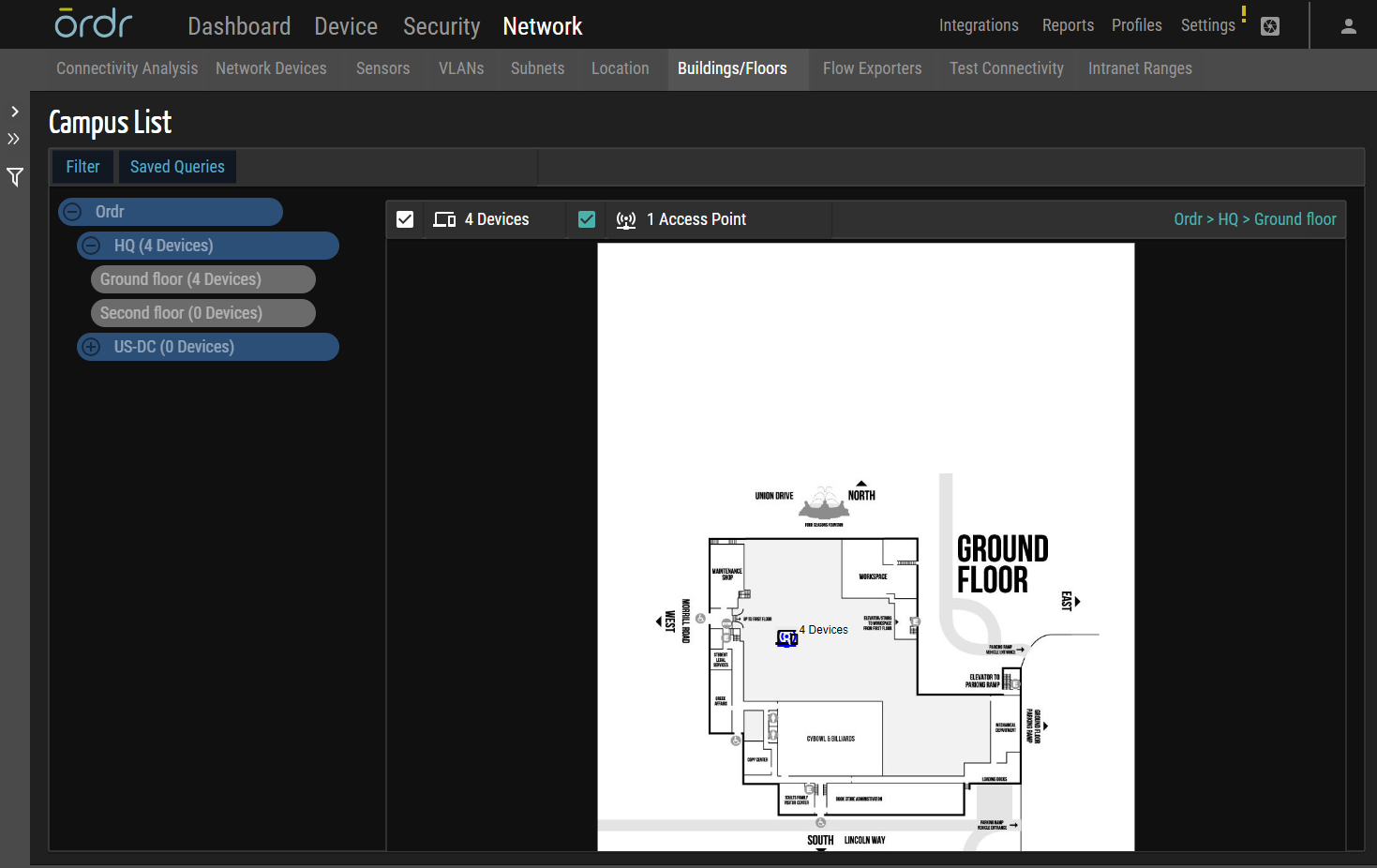The height and width of the screenshot is (868, 1377).
Task: Click the Filter button
Action: point(82,167)
